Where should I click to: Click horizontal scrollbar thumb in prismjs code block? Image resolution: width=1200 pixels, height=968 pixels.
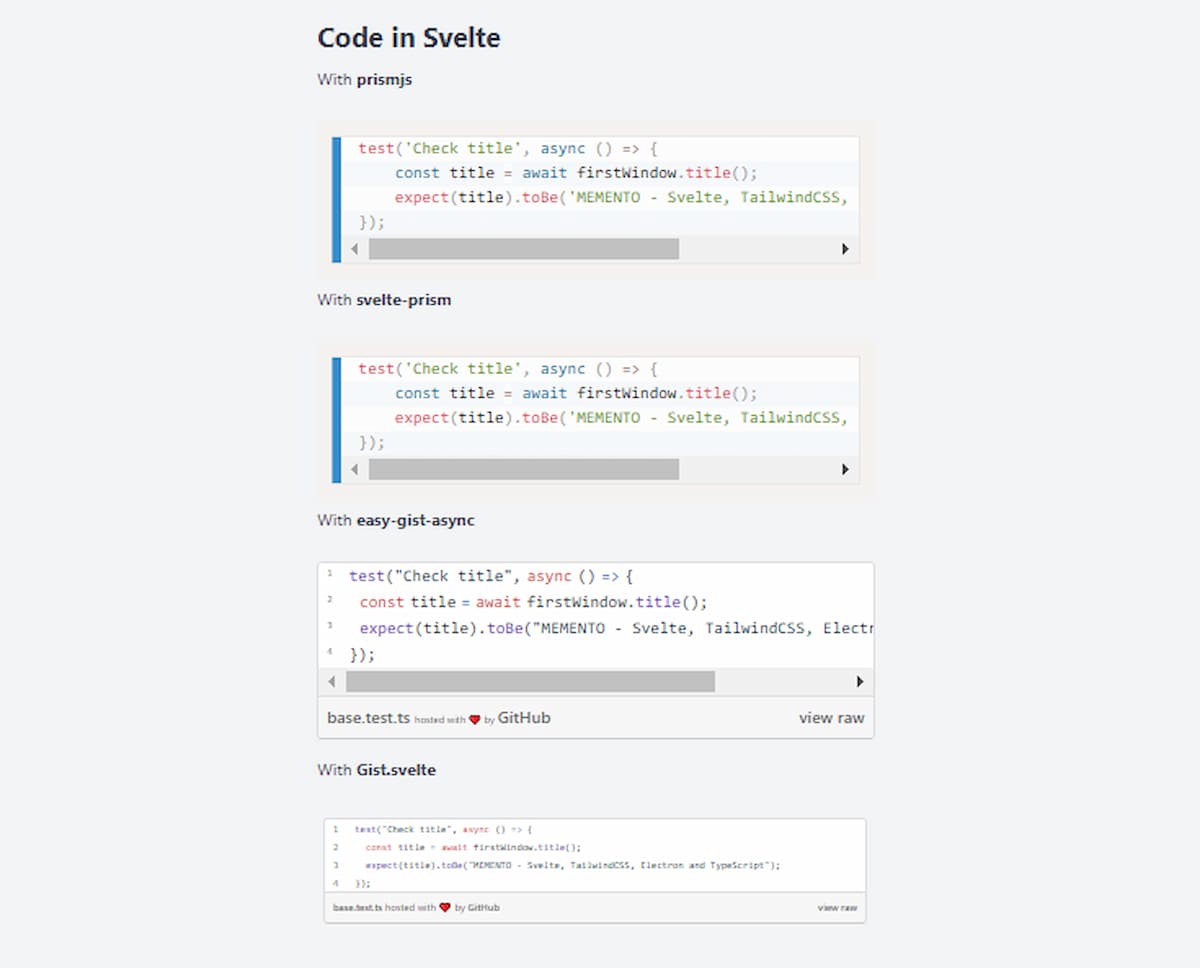tap(523, 249)
